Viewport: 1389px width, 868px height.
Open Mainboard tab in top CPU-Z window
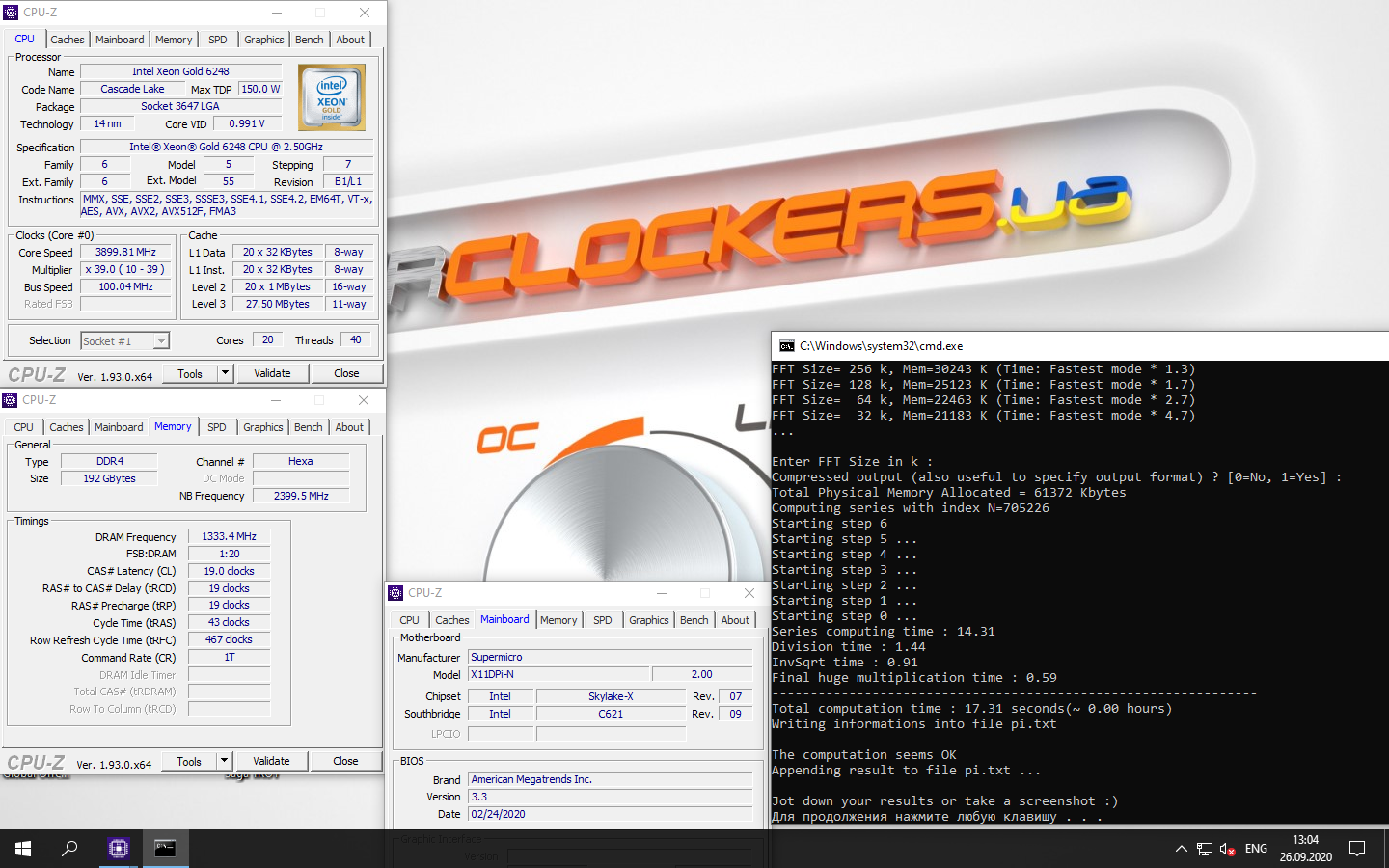coord(120,40)
